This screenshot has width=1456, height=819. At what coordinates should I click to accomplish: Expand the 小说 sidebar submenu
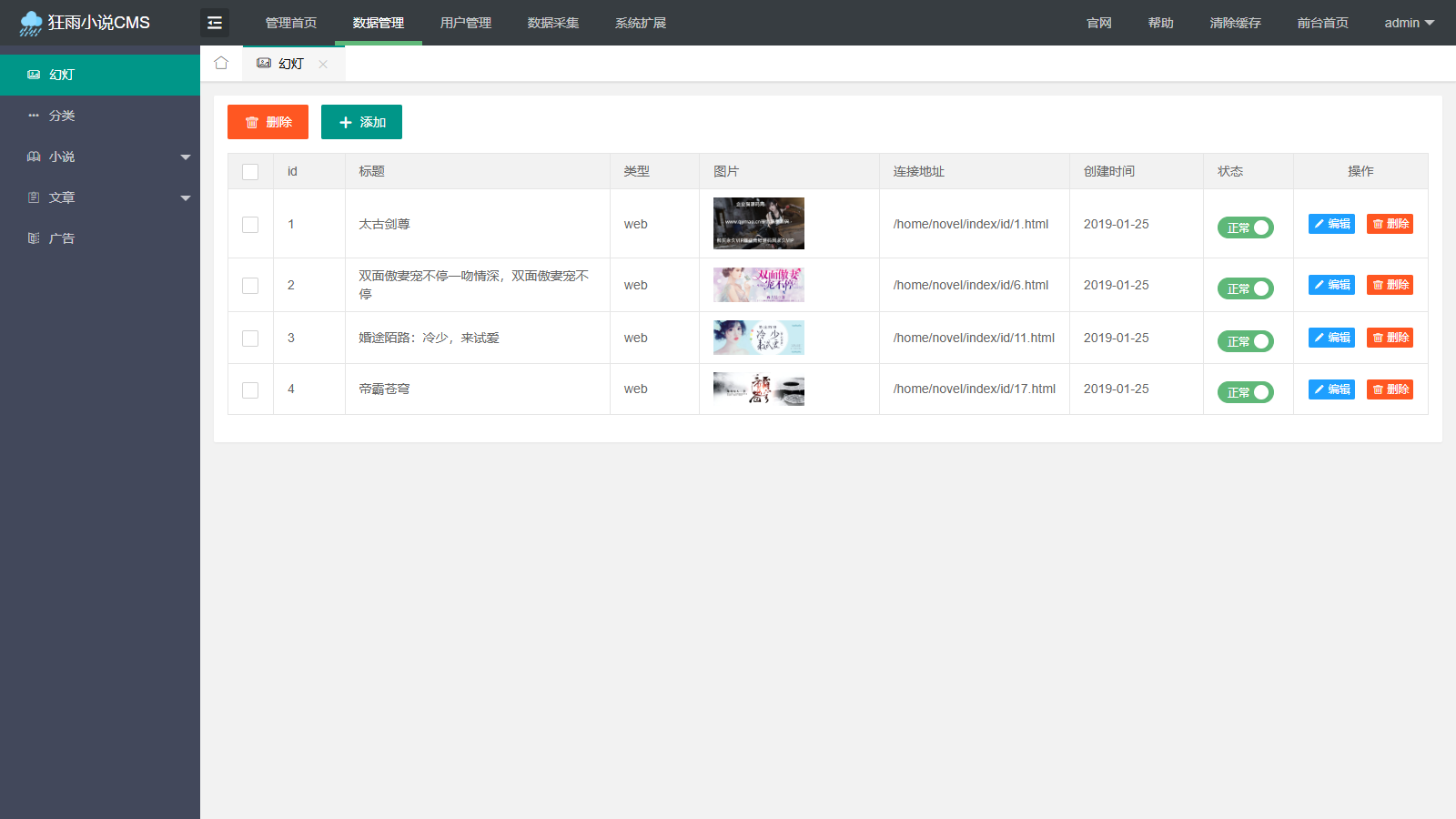pyautogui.click(x=186, y=156)
